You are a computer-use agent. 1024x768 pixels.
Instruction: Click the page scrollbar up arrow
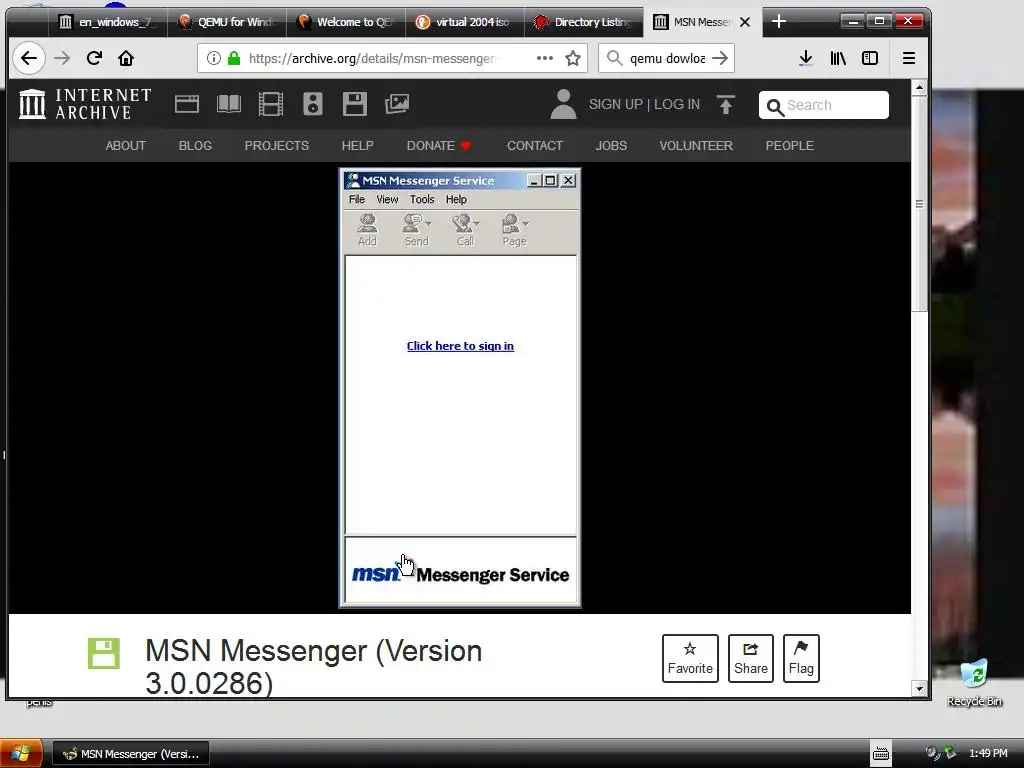(920, 88)
